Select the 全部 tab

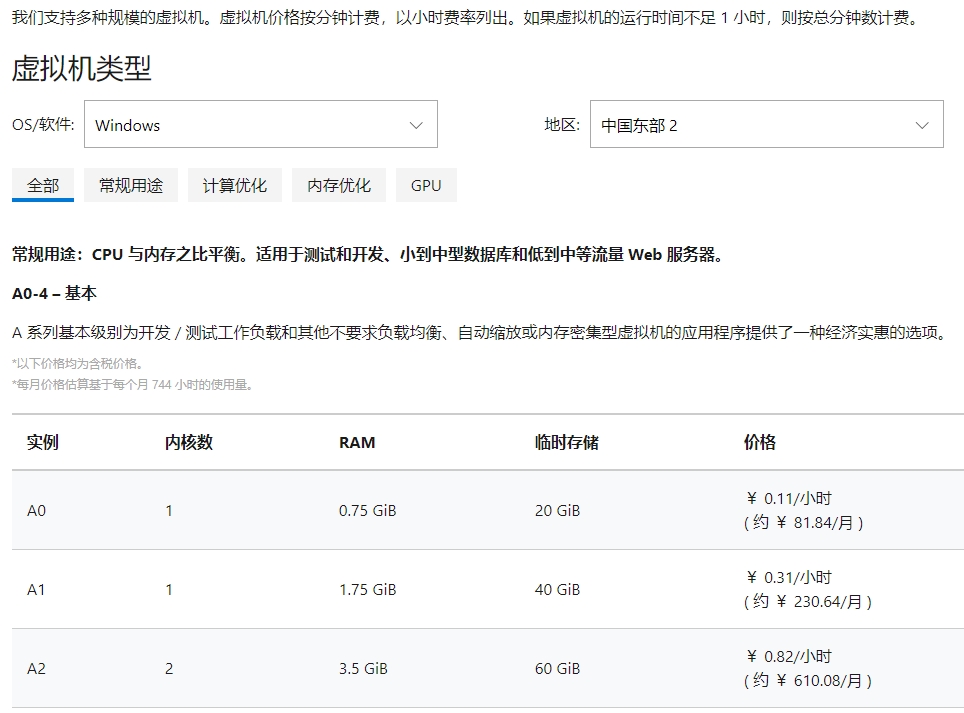point(42,185)
